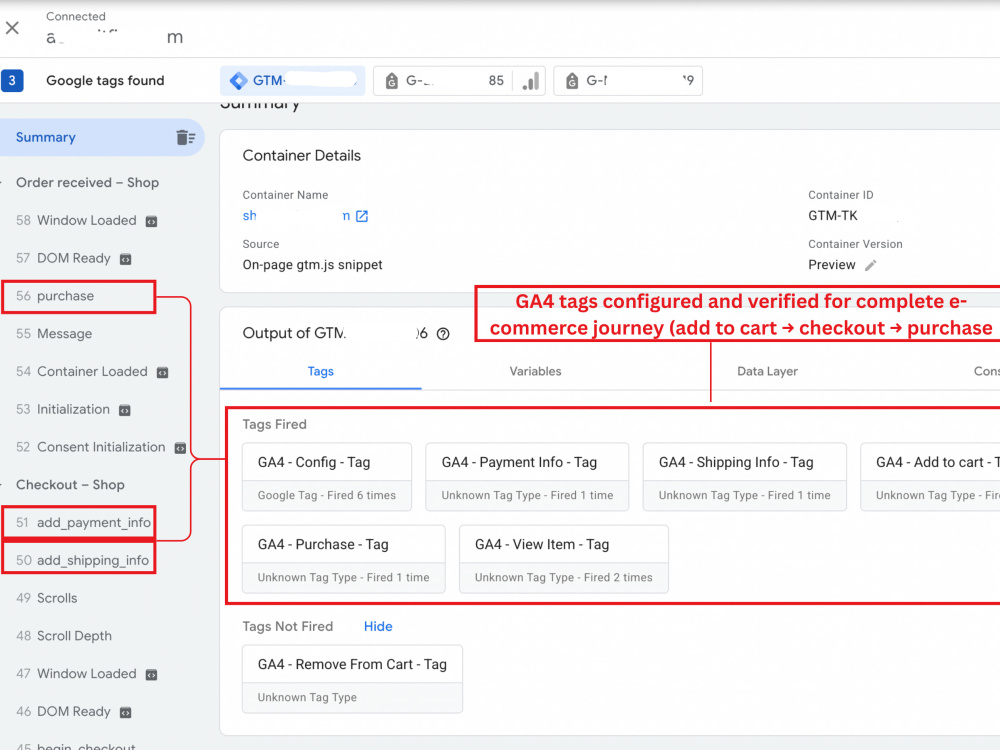Open the GA4 - Payment Info - Tag card
Image resolution: width=1000 pixels, height=750 pixels.
527,477
